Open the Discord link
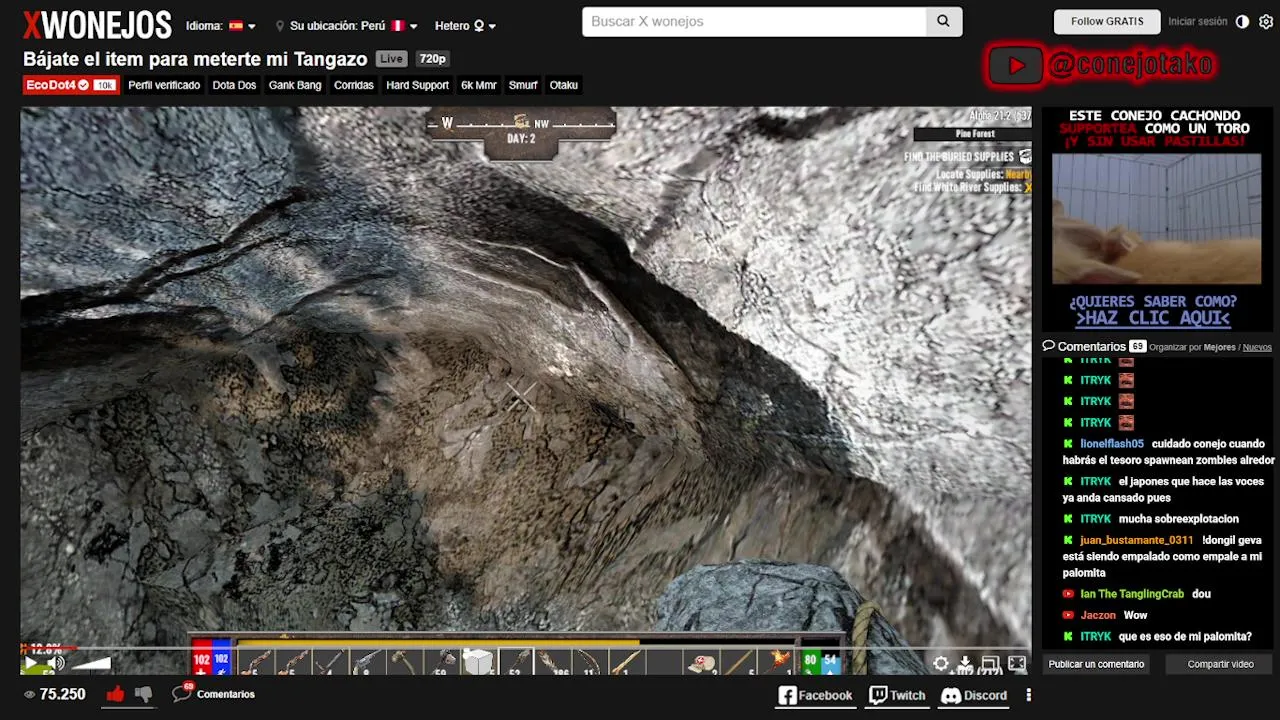The height and width of the screenshot is (720, 1280). pyautogui.click(x=974, y=695)
